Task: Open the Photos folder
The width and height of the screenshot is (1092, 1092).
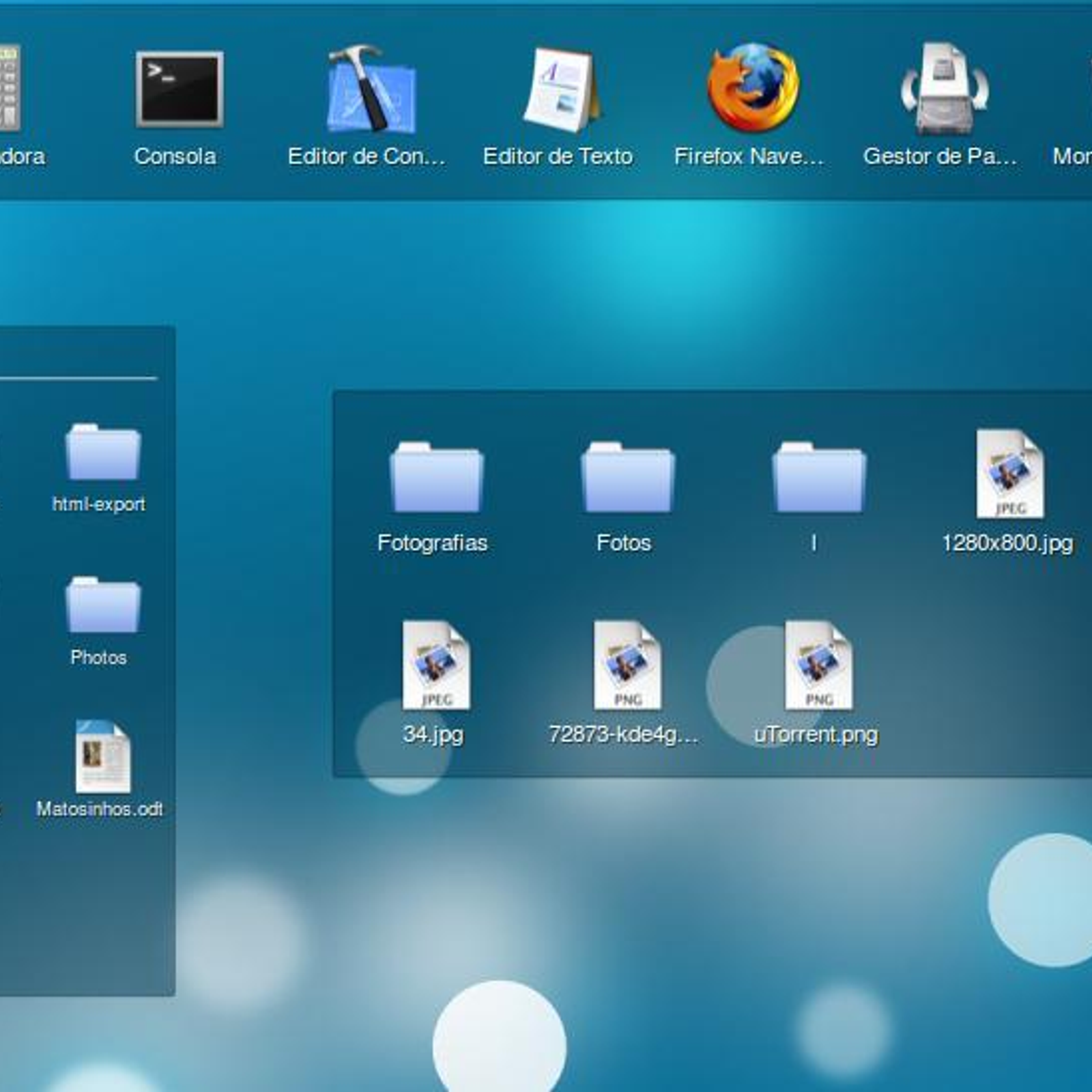Action: 103,605
